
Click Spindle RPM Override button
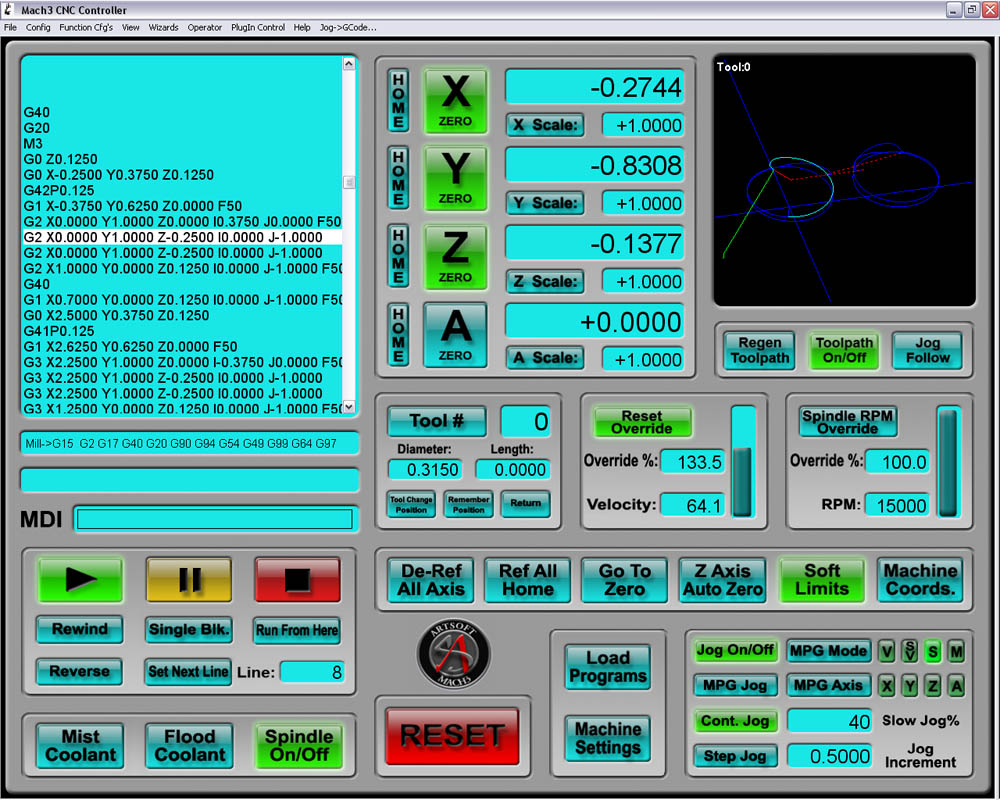coord(848,422)
